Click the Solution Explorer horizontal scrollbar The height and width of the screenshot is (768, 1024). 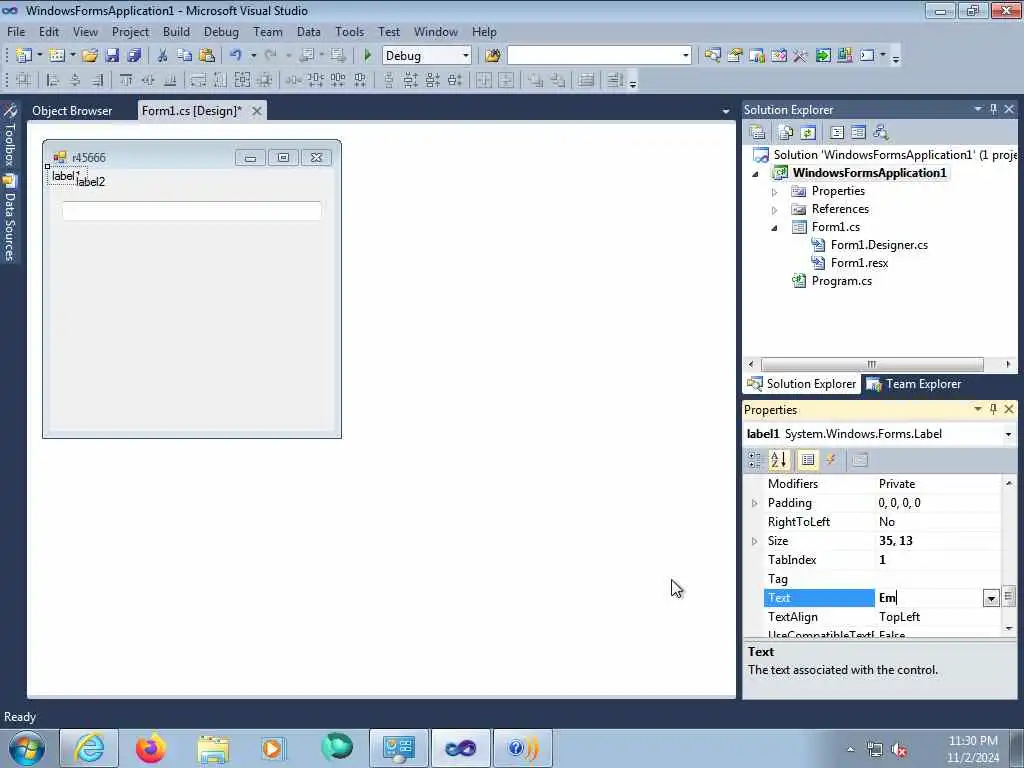(x=872, y=364)
